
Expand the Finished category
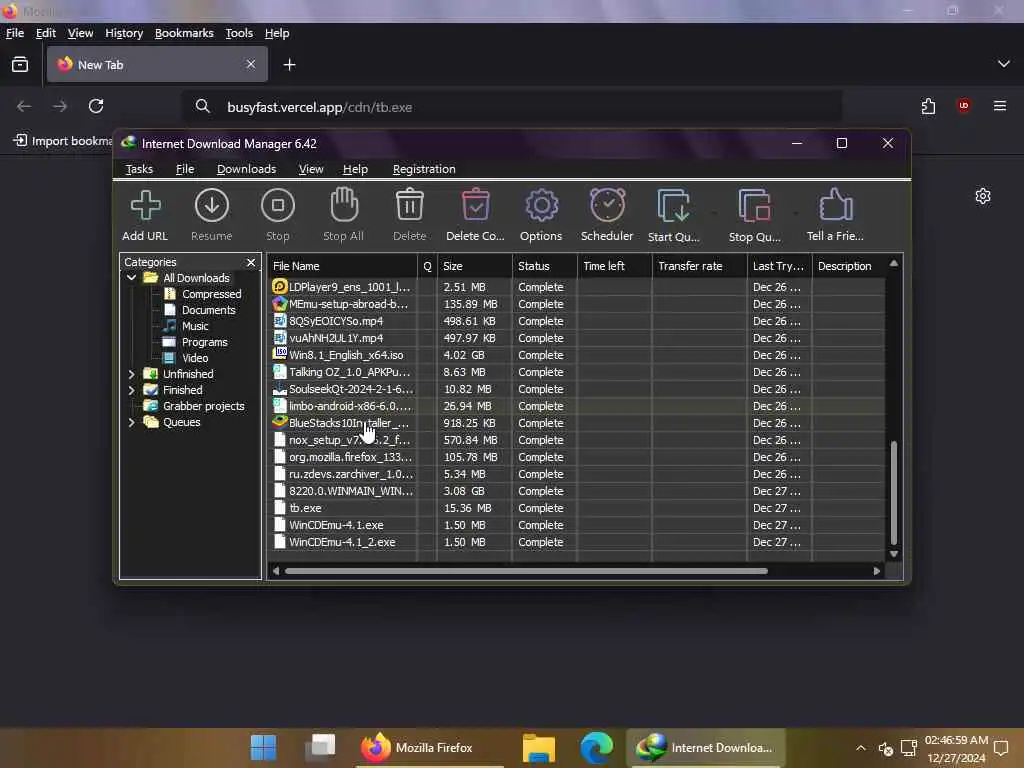click(131, 390)
